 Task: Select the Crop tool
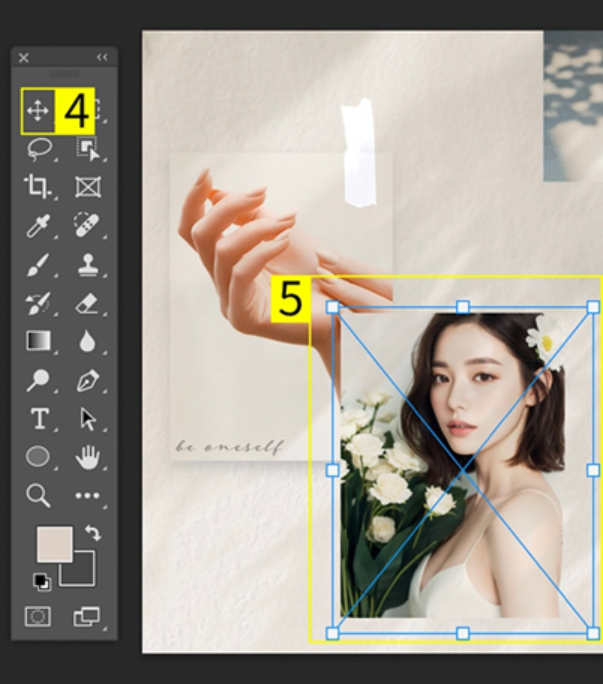tap(38, 187)
